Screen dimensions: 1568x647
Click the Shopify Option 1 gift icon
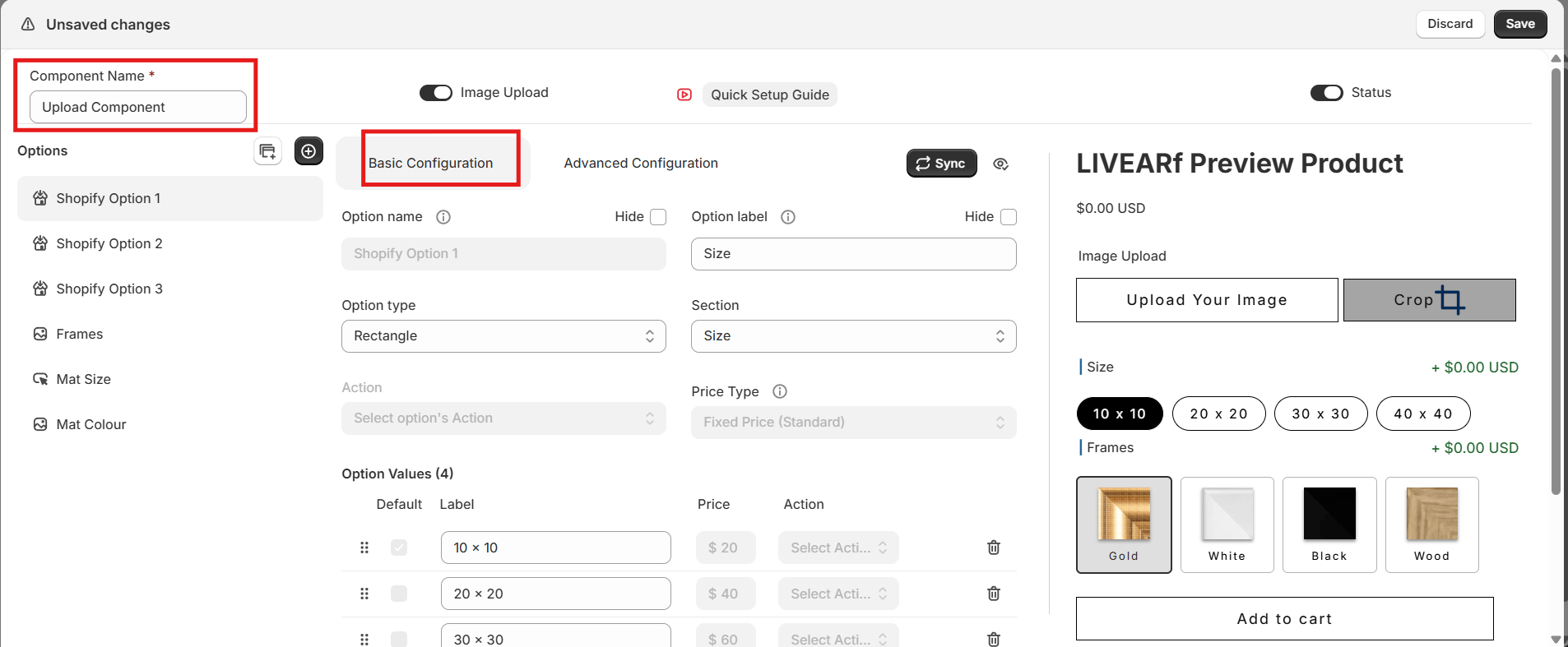pyautogui.click(x=40, y=198)
